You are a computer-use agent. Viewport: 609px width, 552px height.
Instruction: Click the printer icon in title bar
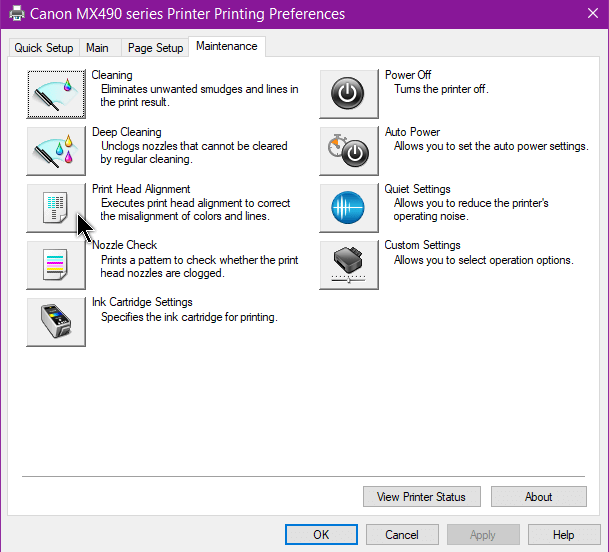tap(17, 14)
